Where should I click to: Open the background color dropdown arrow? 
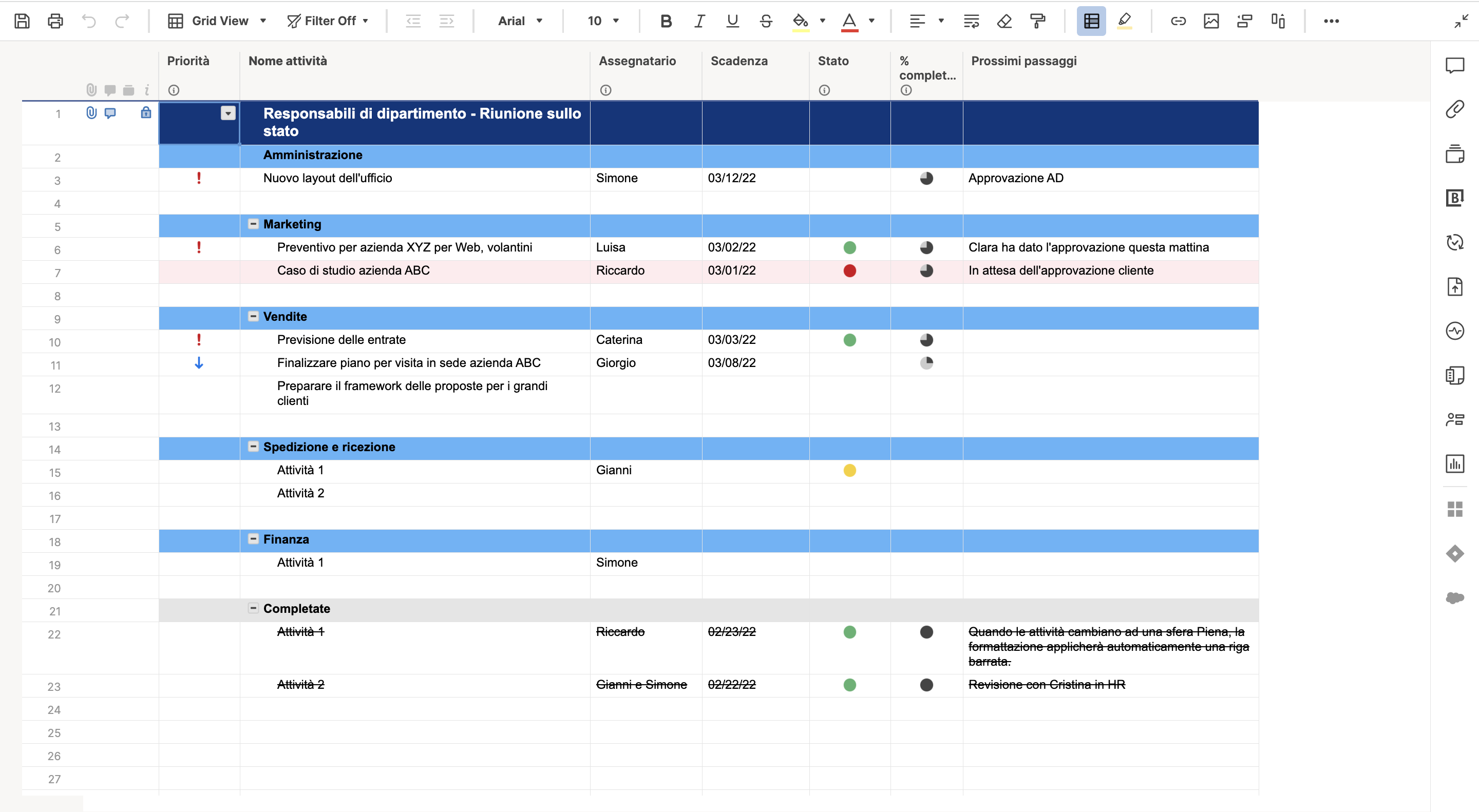pyautogui.click(x=822, y=21)
